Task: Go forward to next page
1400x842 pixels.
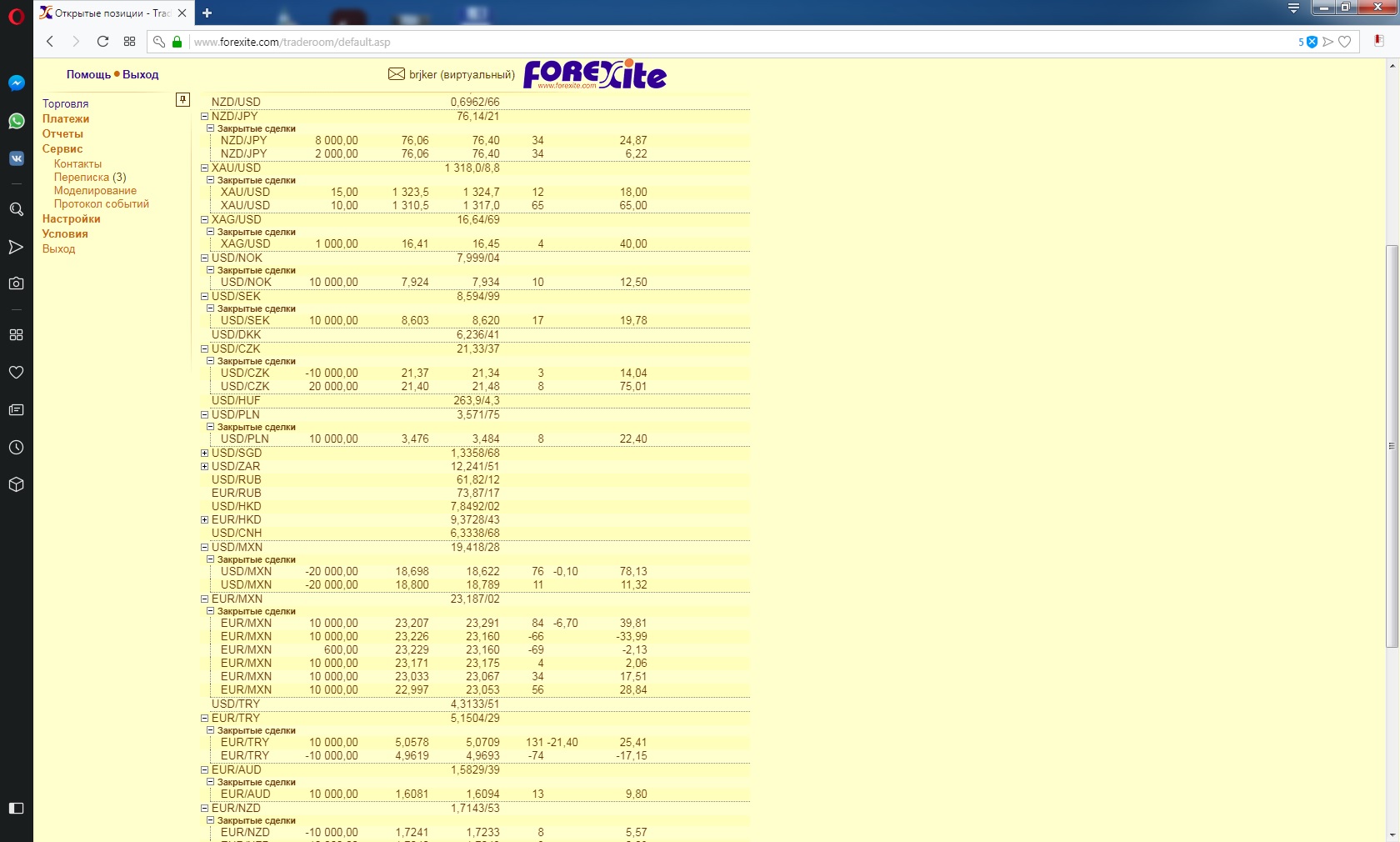Action: tap(76, 42)
